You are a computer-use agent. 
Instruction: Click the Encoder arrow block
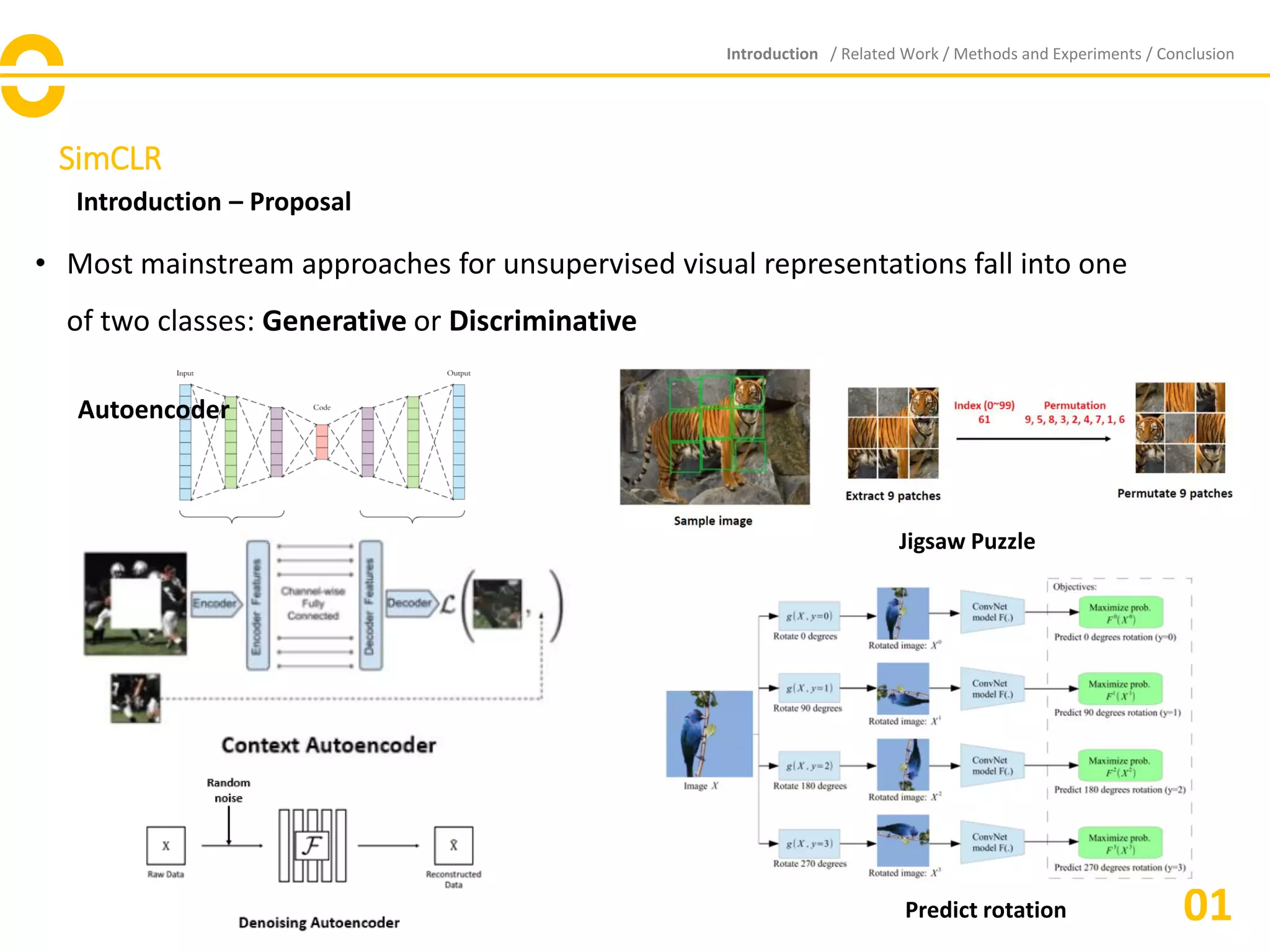pos(215,603)
